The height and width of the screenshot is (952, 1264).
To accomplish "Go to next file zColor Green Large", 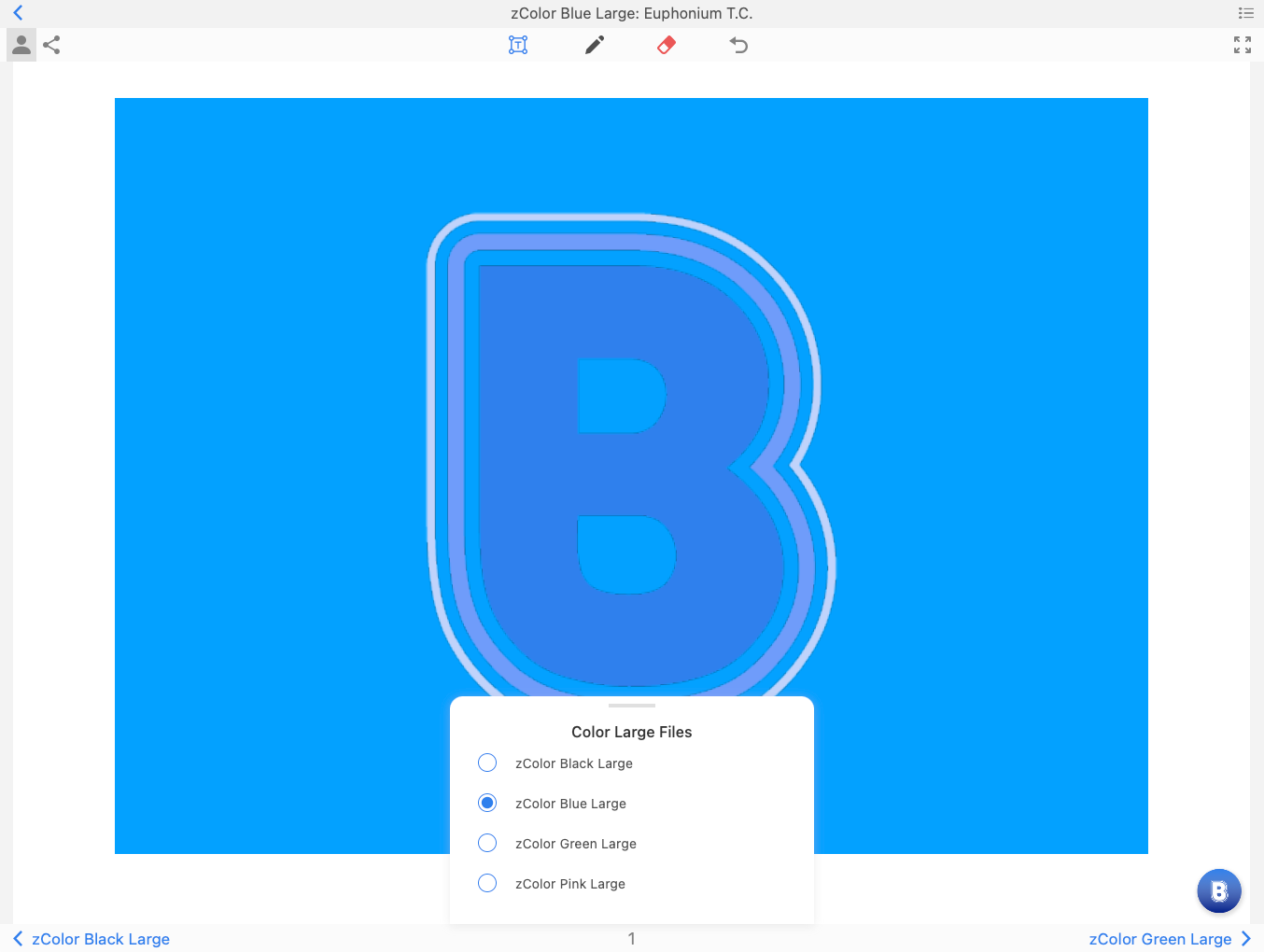I will (1170, 939).
